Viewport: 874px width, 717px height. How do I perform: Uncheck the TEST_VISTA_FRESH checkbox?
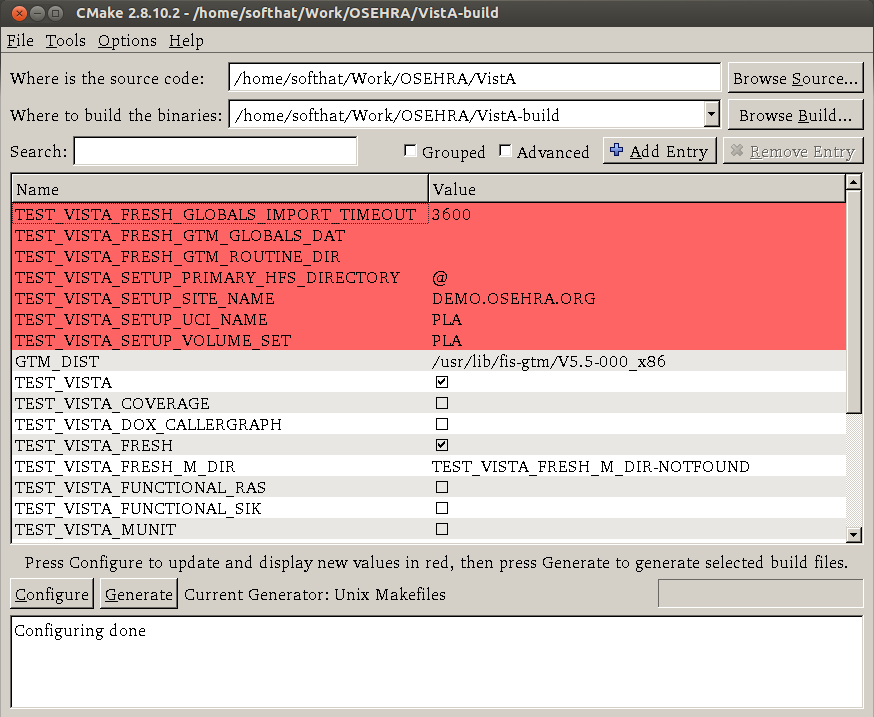click(x=442, y=445)
